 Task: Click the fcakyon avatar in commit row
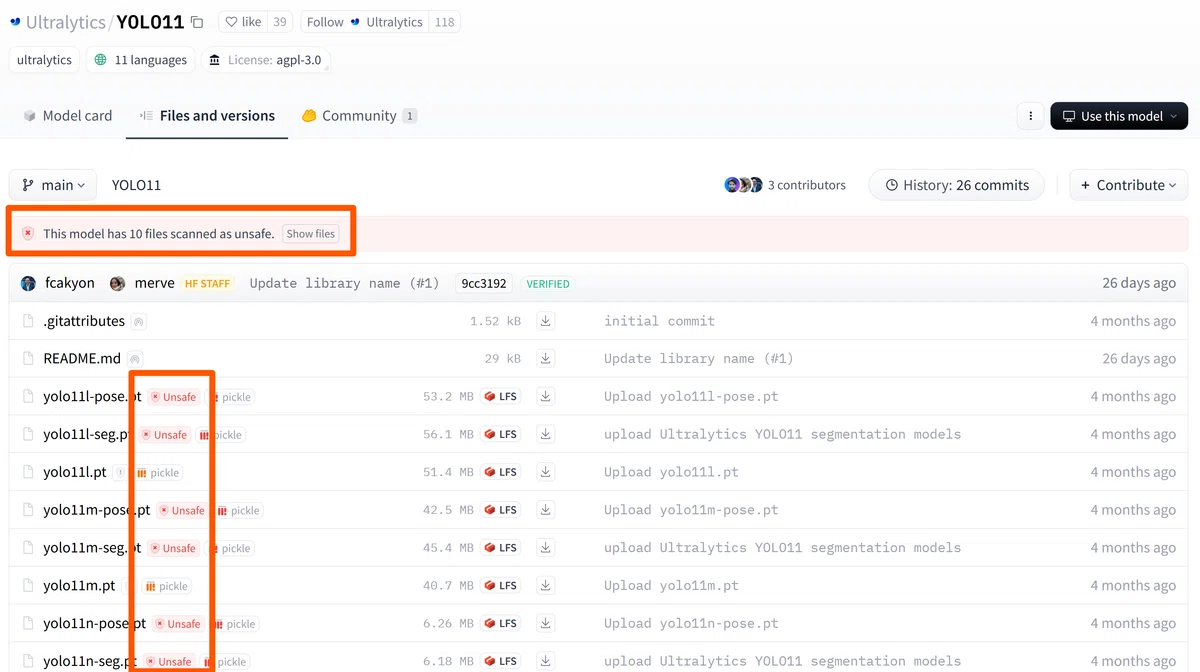pyautogui.click(x=28, y=283)
